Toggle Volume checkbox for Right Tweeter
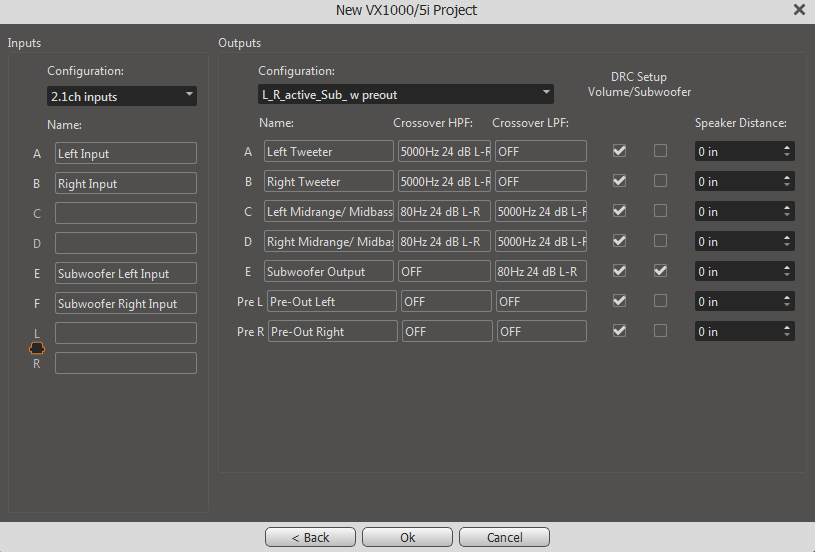The height and width of the screenshot is (552, 815). pyautogui.click(x=619, y=181)
